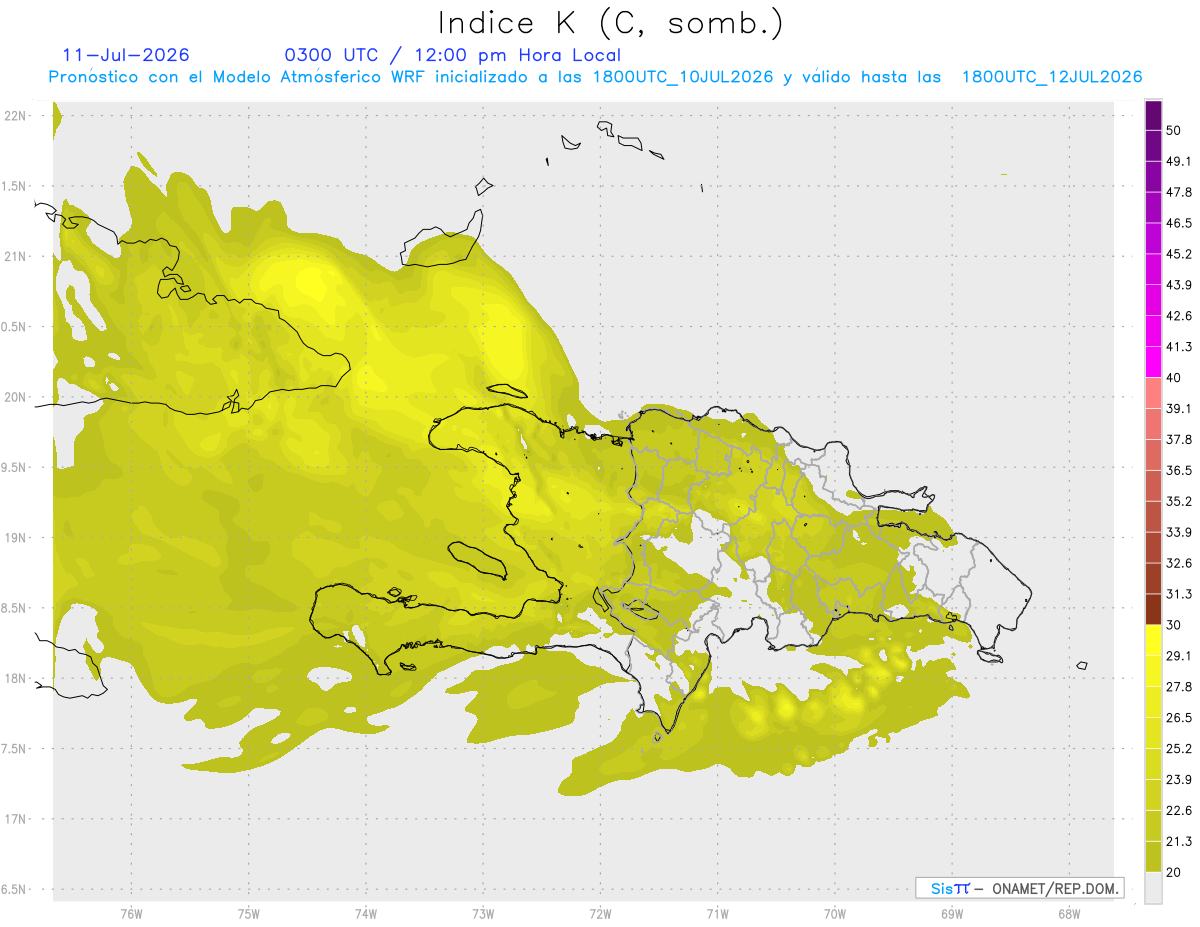Click the "20N" latitude label
The image size is (1200, 927).
click(17, 397)
